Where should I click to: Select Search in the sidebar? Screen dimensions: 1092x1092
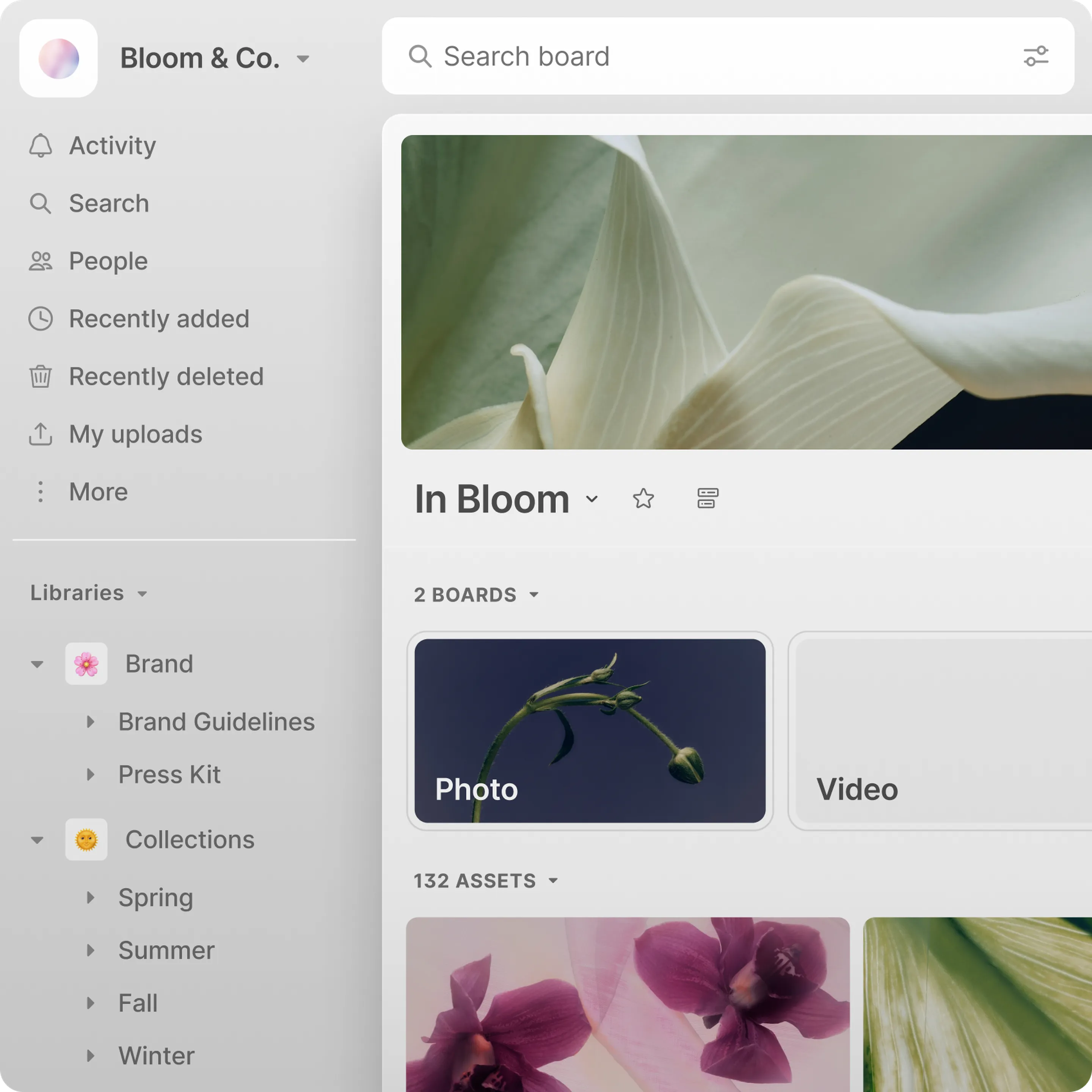point(108,204)
